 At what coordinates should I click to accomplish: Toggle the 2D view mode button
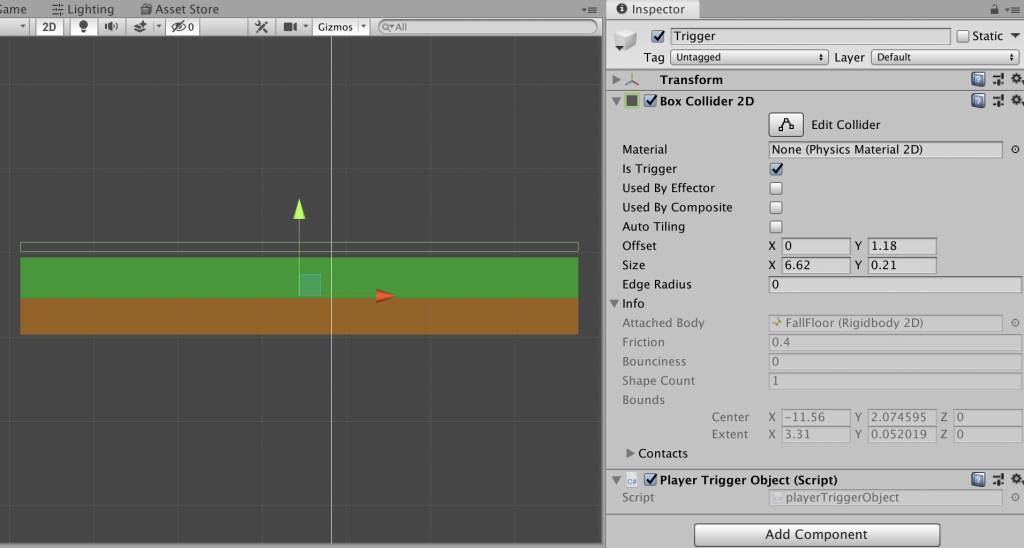pyautogui.click(x=49, y=27)
